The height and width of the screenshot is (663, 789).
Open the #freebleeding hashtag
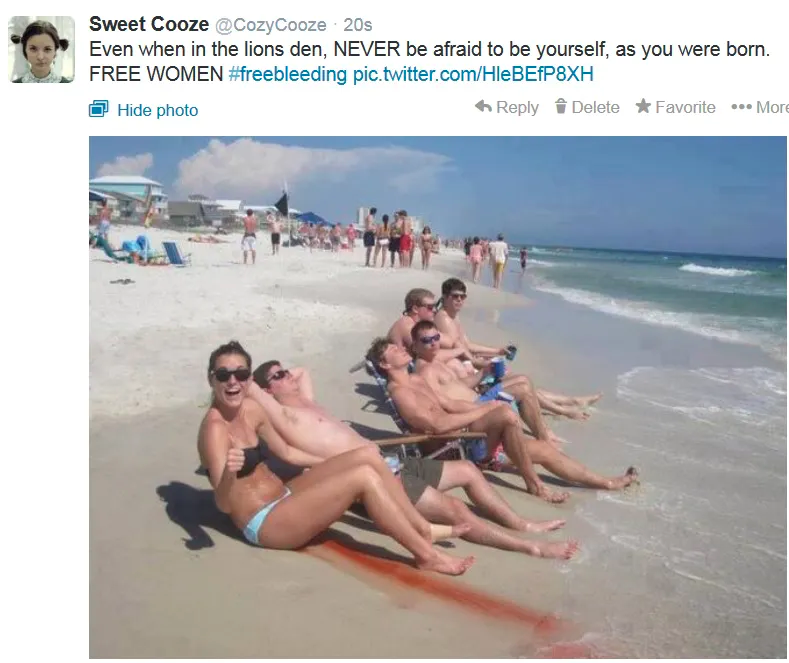[x=287, y=74]
